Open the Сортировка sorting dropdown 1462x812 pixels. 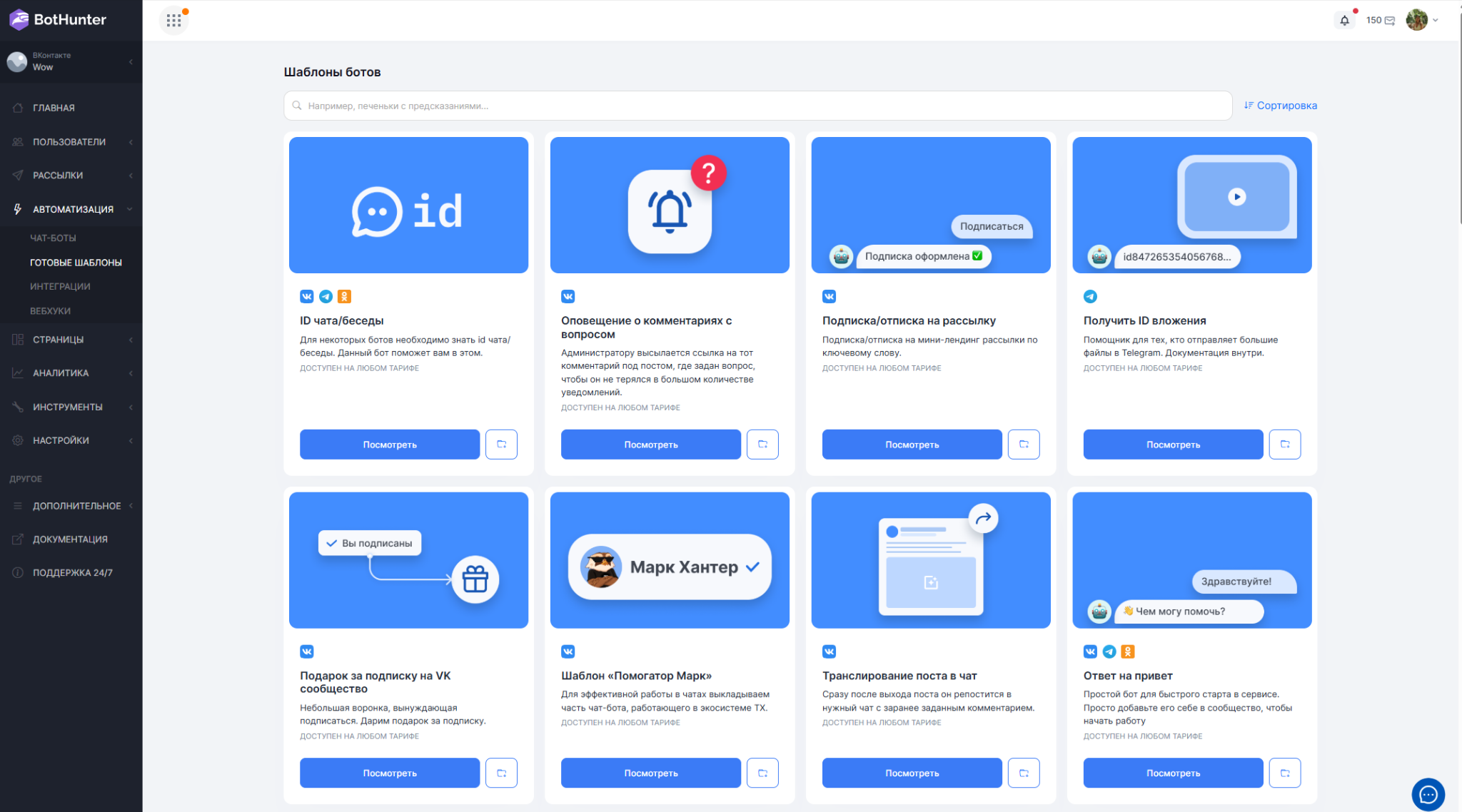click(x=1281, y=106)
